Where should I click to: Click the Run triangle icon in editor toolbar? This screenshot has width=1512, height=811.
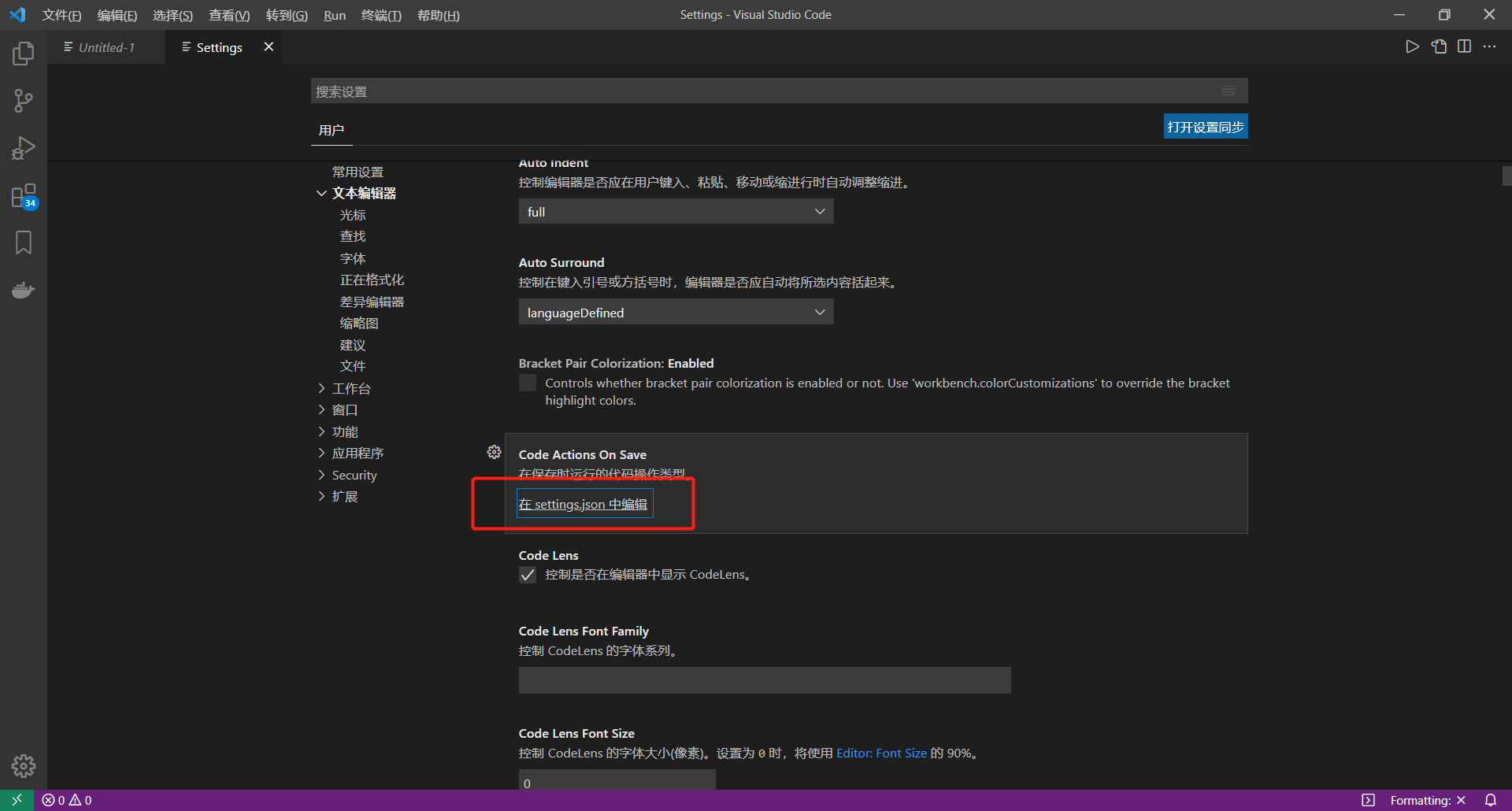1412,47
